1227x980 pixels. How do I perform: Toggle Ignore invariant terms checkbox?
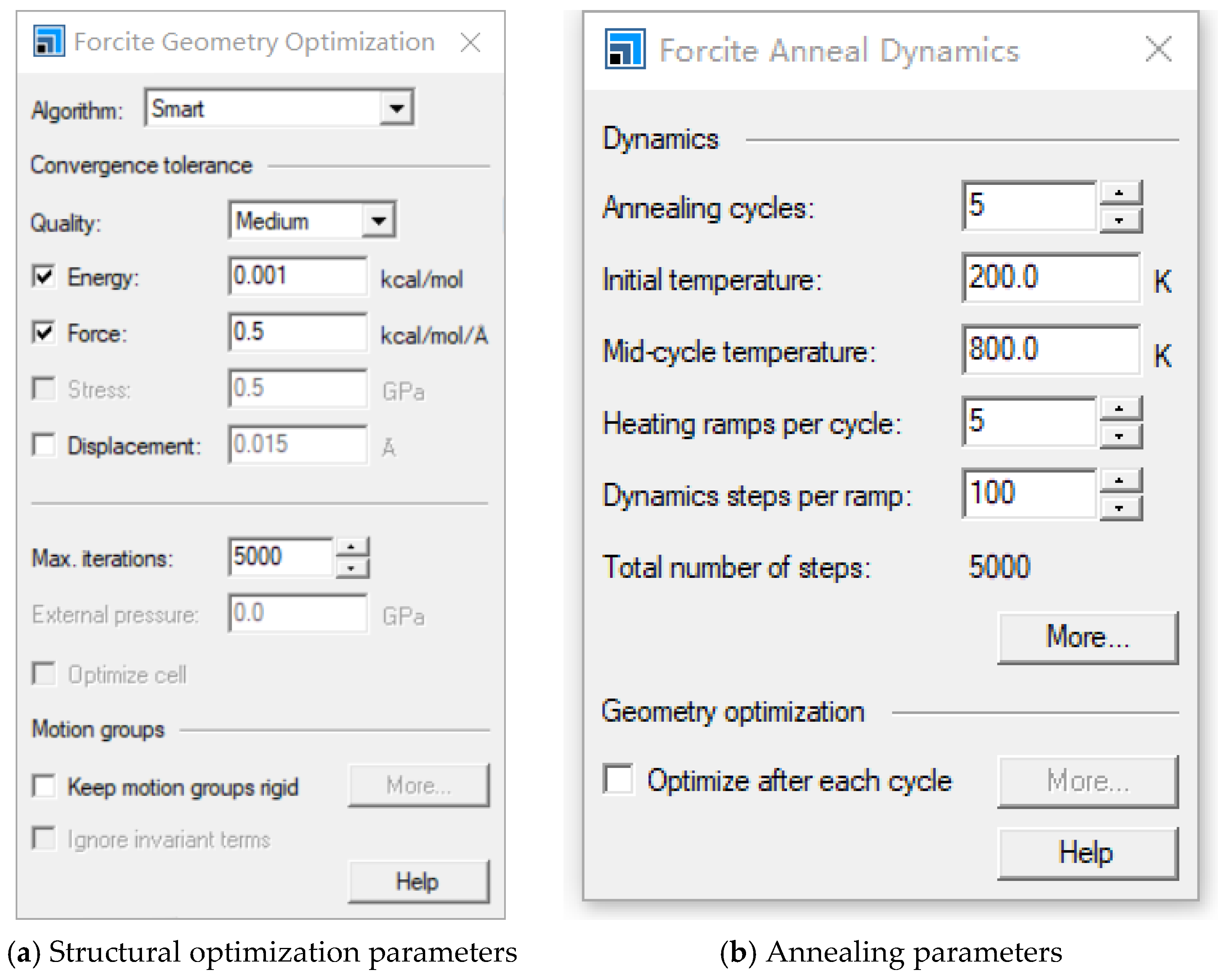pos(44,838)
